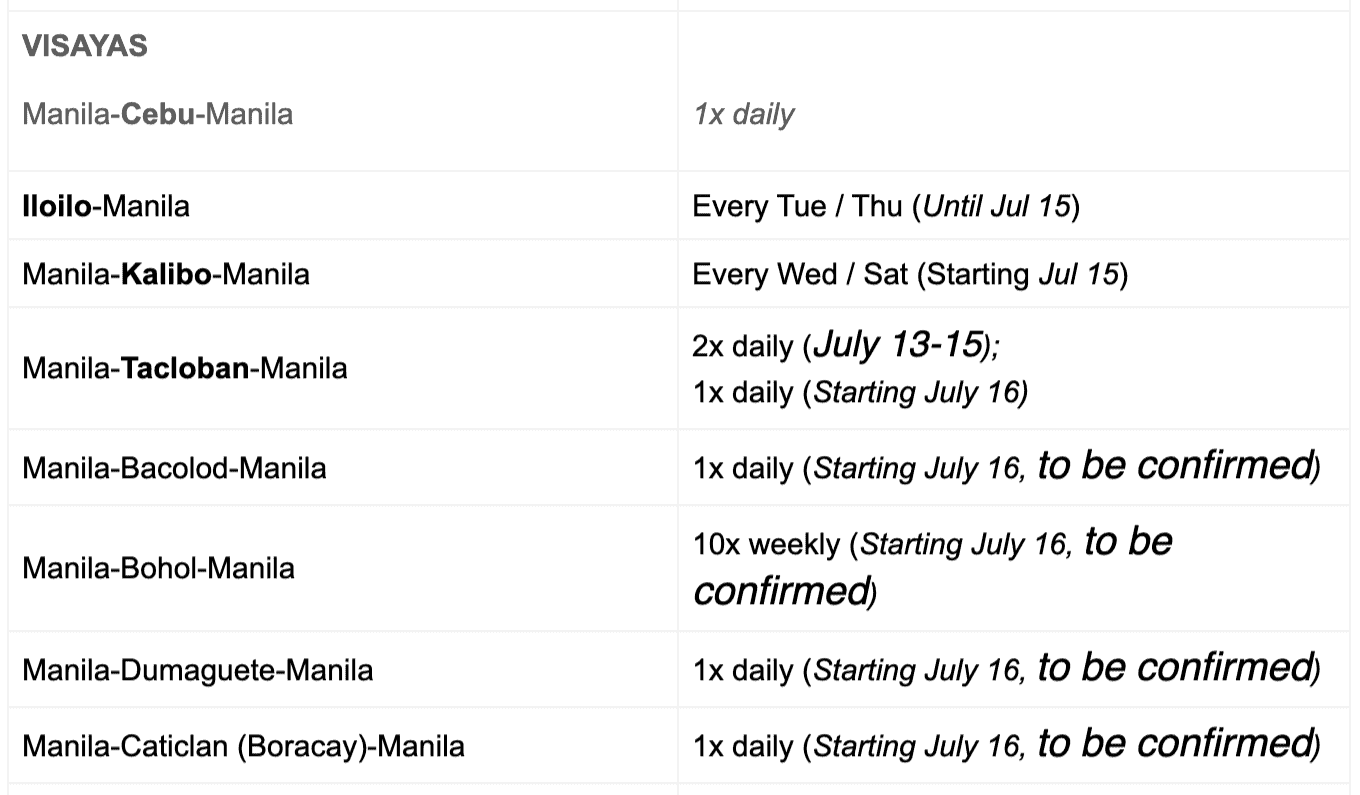This screenshot has width=1360, height=795.
Task: Click the Iloilo-Manila route text
Action: 106,207
